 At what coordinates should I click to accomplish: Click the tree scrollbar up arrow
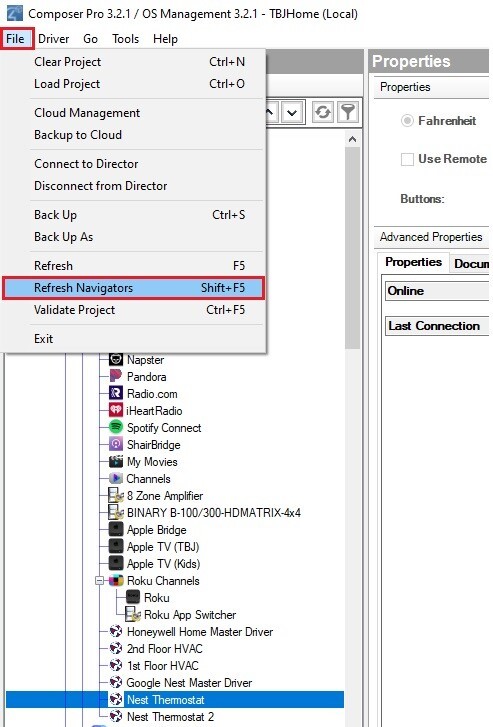tap(352, 139)
